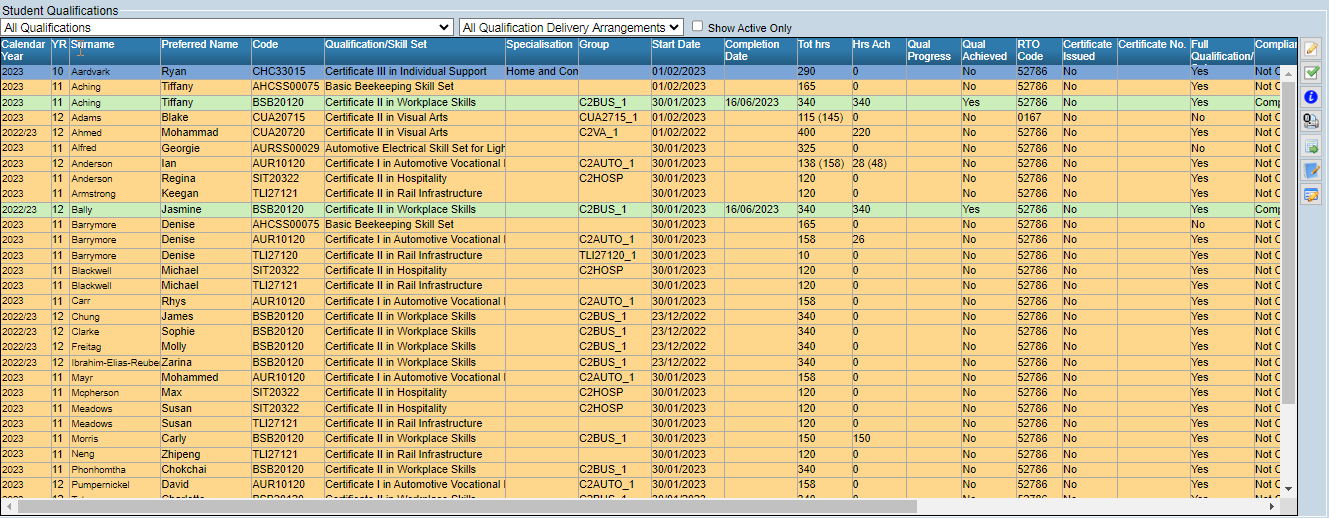1329x518 pixels.
Task: Sort by the Surname column header
Action: (92, 45)
